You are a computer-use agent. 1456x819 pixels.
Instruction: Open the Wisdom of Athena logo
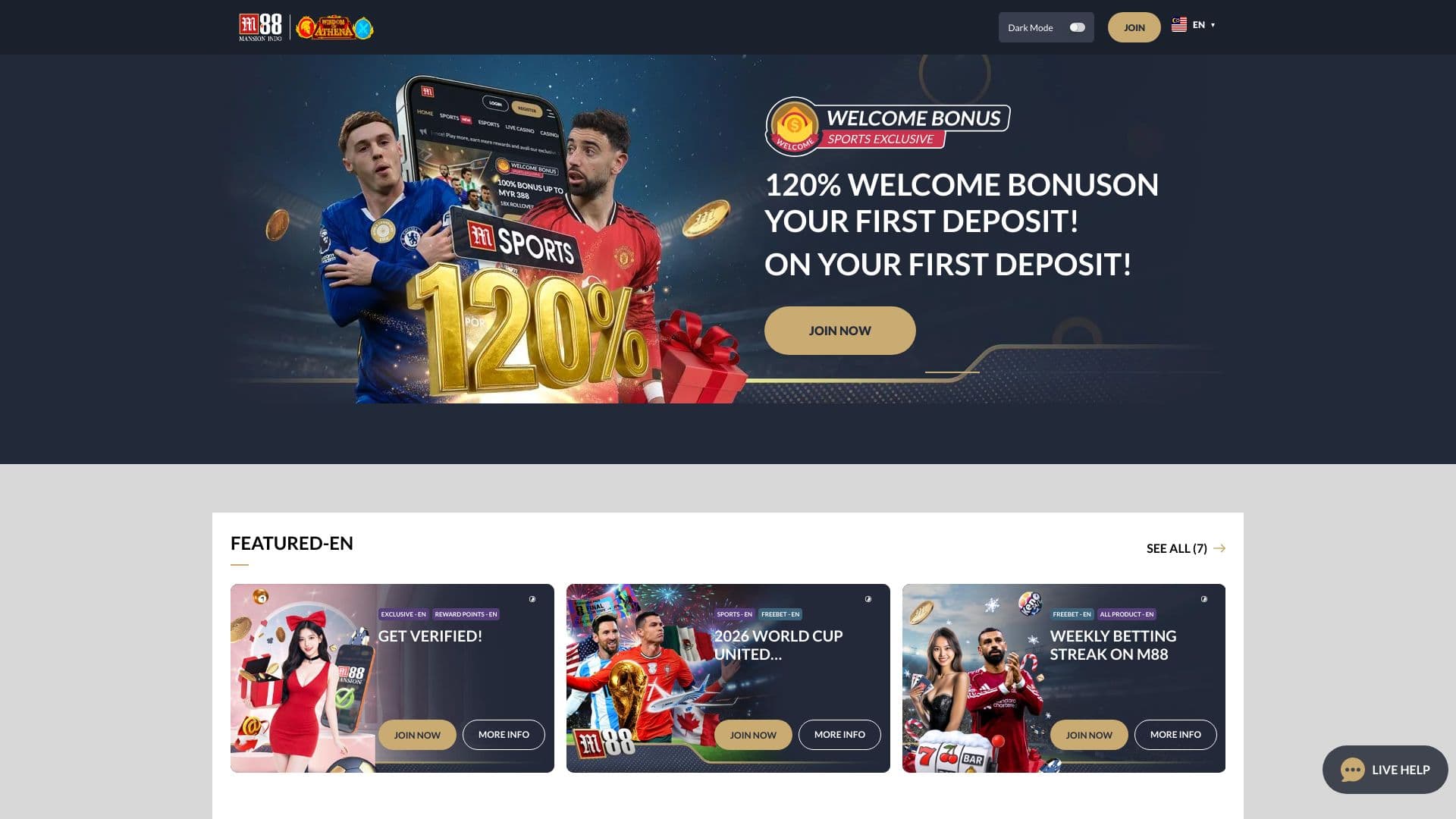[x=334, y=27]
